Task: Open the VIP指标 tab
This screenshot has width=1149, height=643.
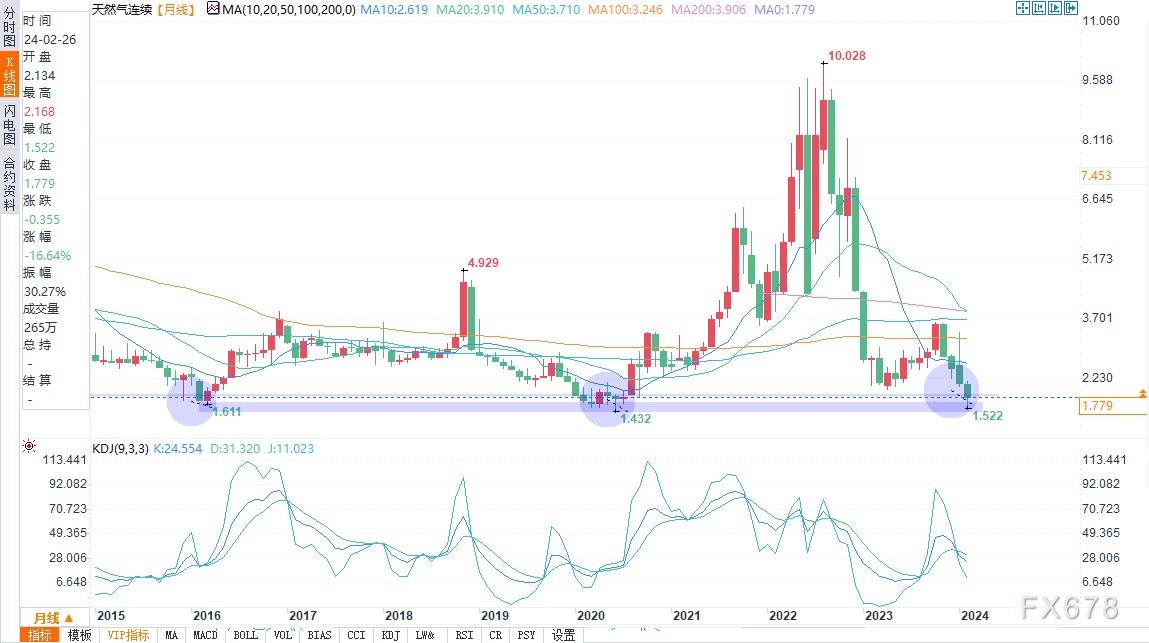Action: pyautogui.click(x=128, y=635)
